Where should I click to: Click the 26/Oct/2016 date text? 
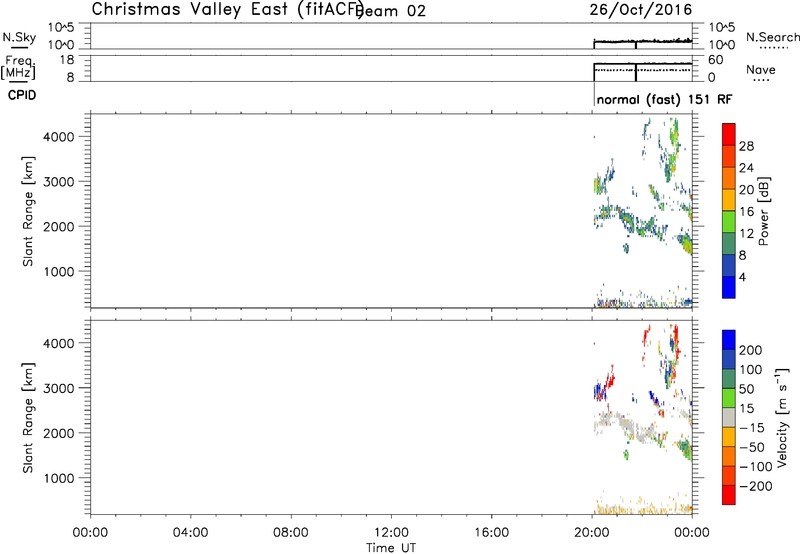(x=641, y=10)
